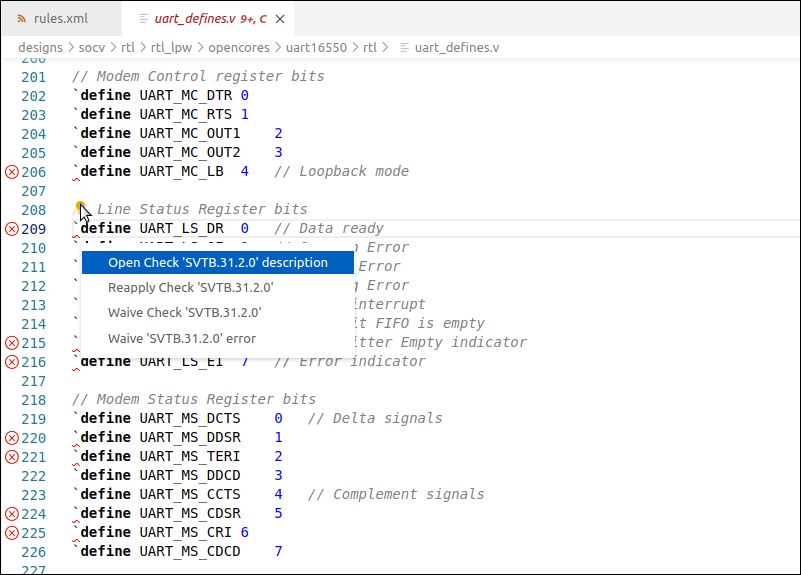This screenshot has height=575, width=801.
Task: Click line number 219
Action: point(34,419)
